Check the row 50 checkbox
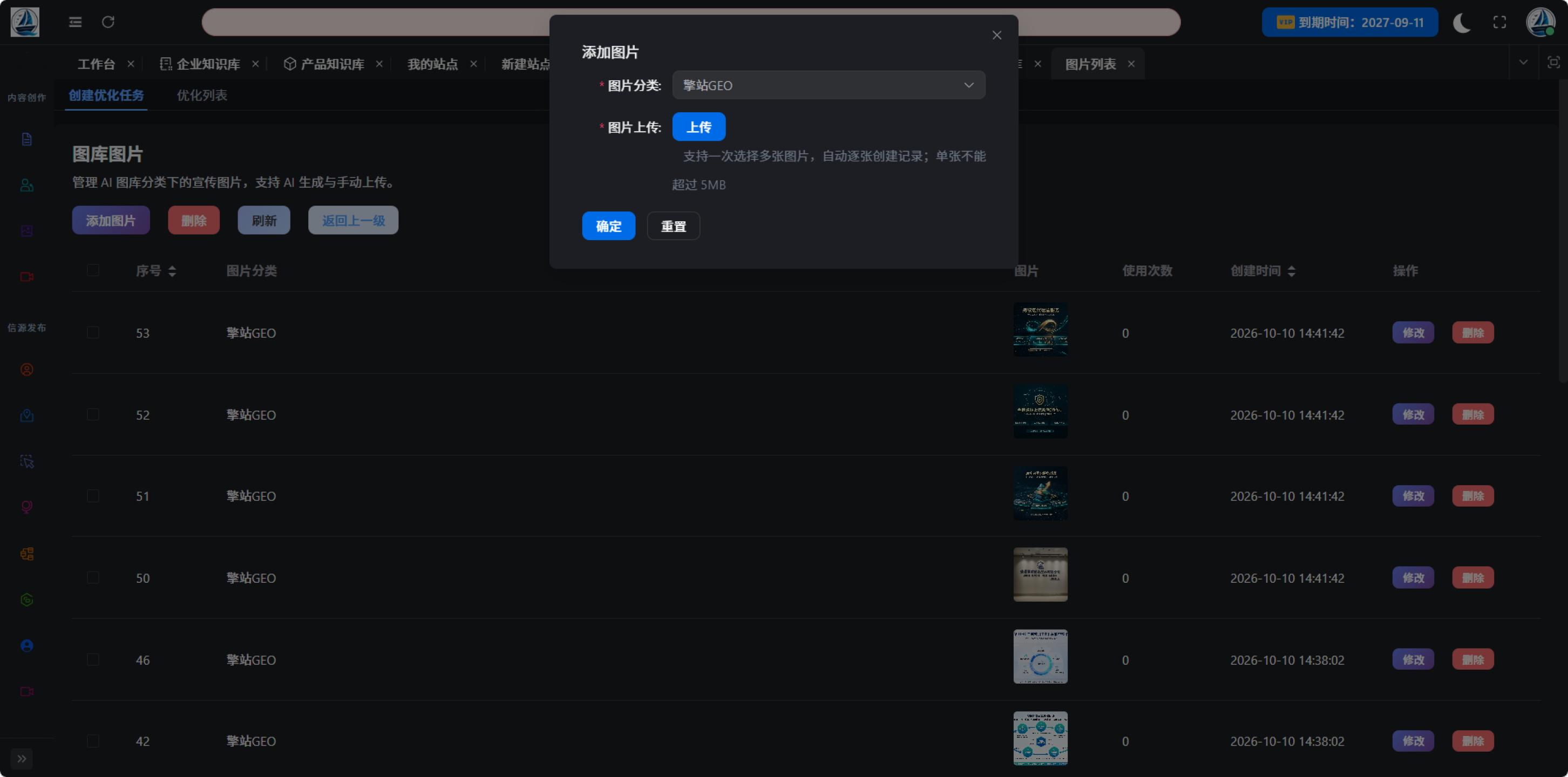The image size is (1568, 777). [x=93, y=578]
